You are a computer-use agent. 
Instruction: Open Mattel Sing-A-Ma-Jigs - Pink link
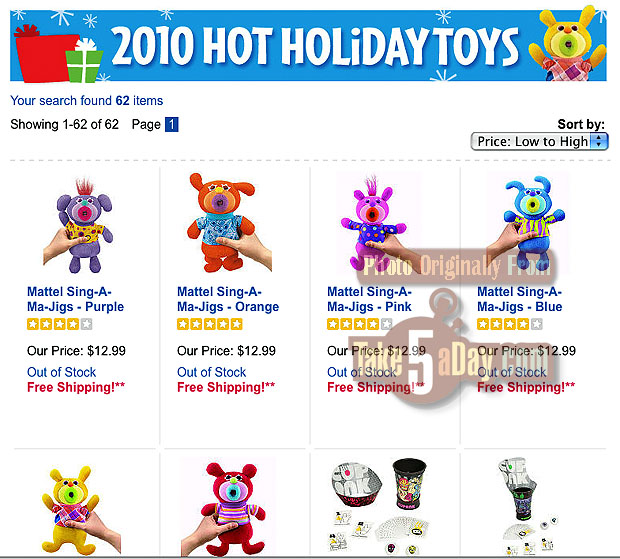tap(369, 299)
